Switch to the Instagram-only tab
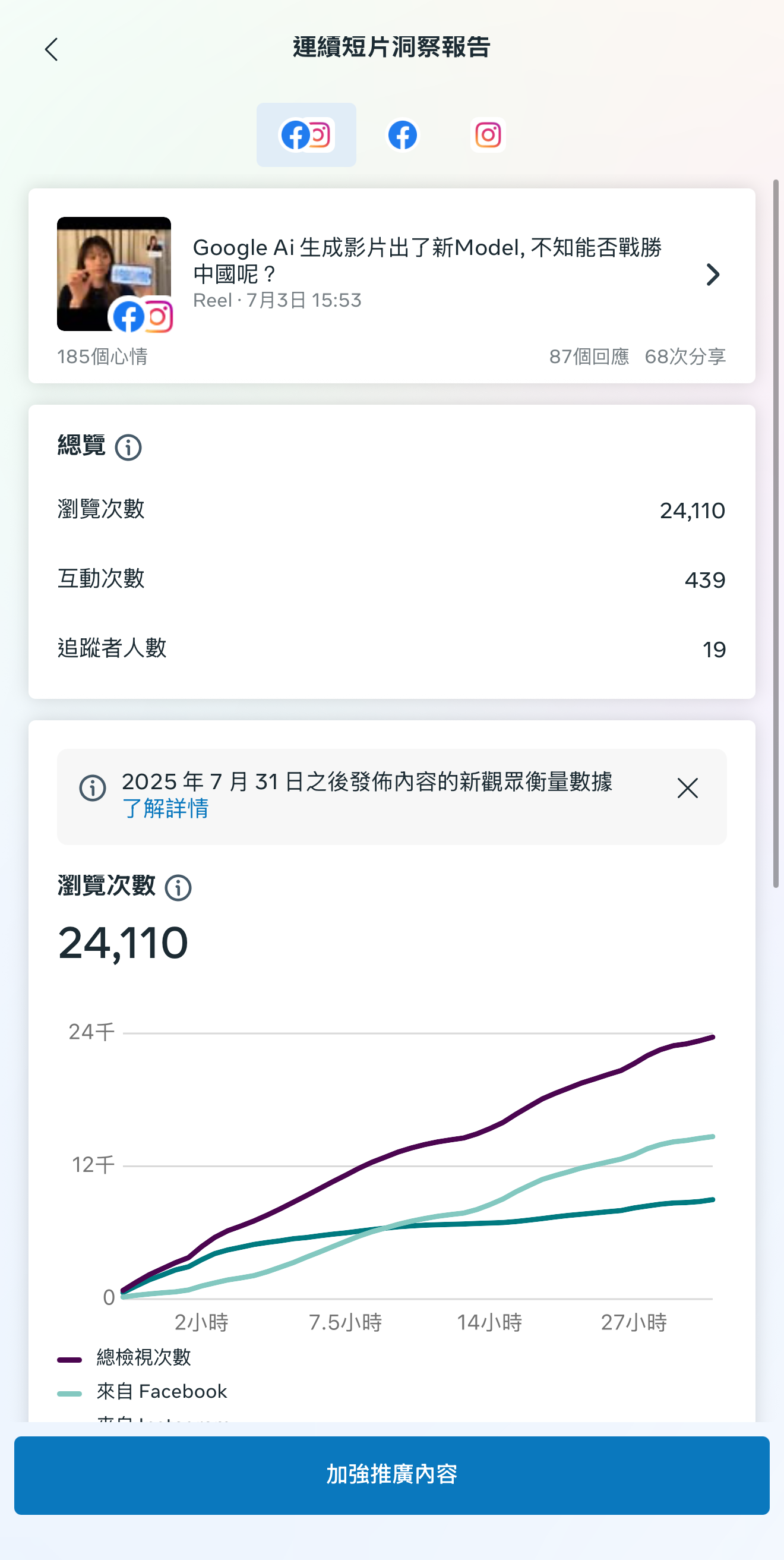This screenshot has width=784, height=1560. [x=488, y=134]
